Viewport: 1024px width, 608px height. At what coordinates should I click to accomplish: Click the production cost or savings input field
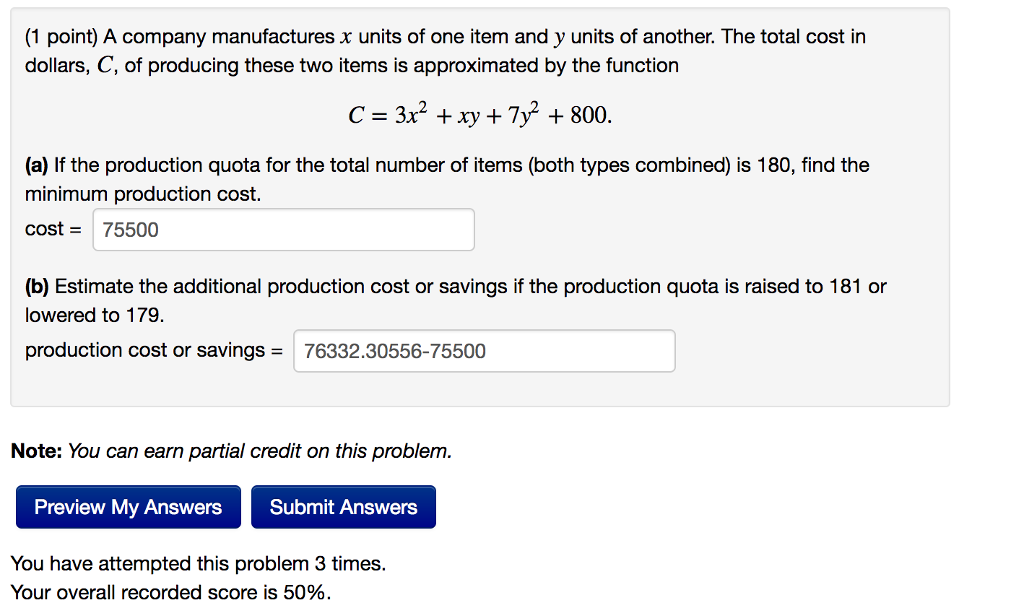pyautogui.click(x=484, y=351)
